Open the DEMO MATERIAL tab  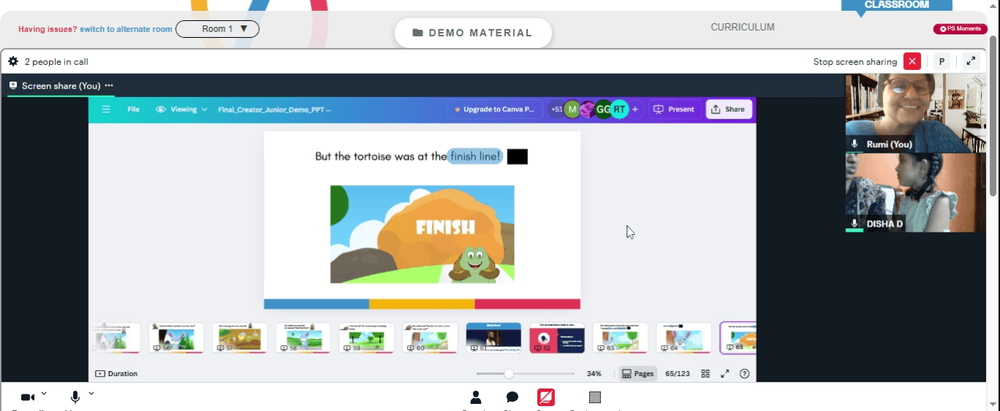473,33
